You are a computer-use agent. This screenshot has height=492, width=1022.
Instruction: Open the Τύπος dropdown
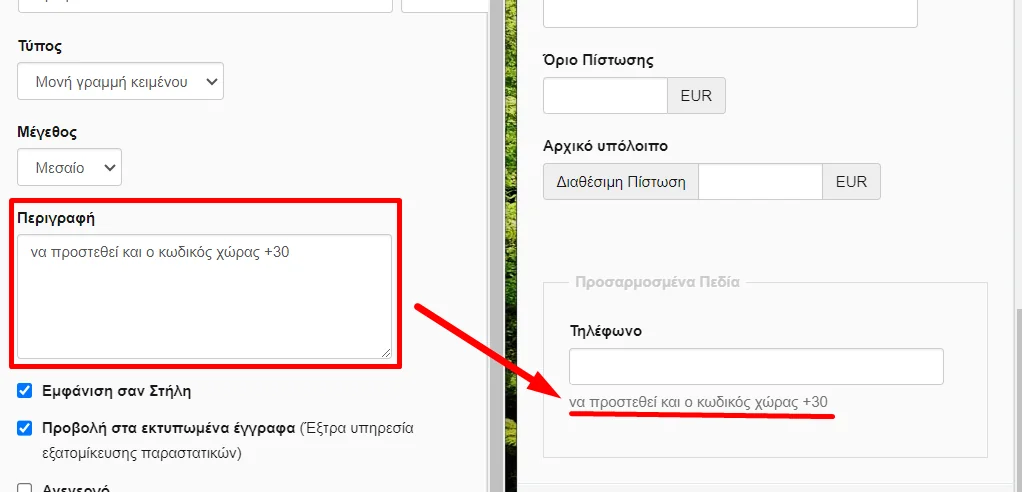point(120,82)
